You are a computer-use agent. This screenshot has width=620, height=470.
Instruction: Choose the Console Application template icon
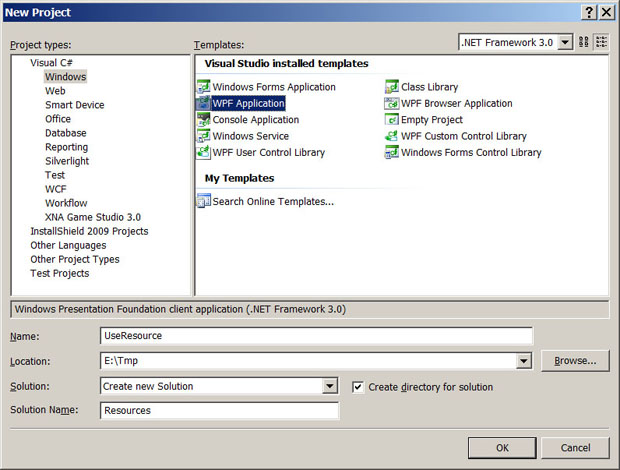203,119
